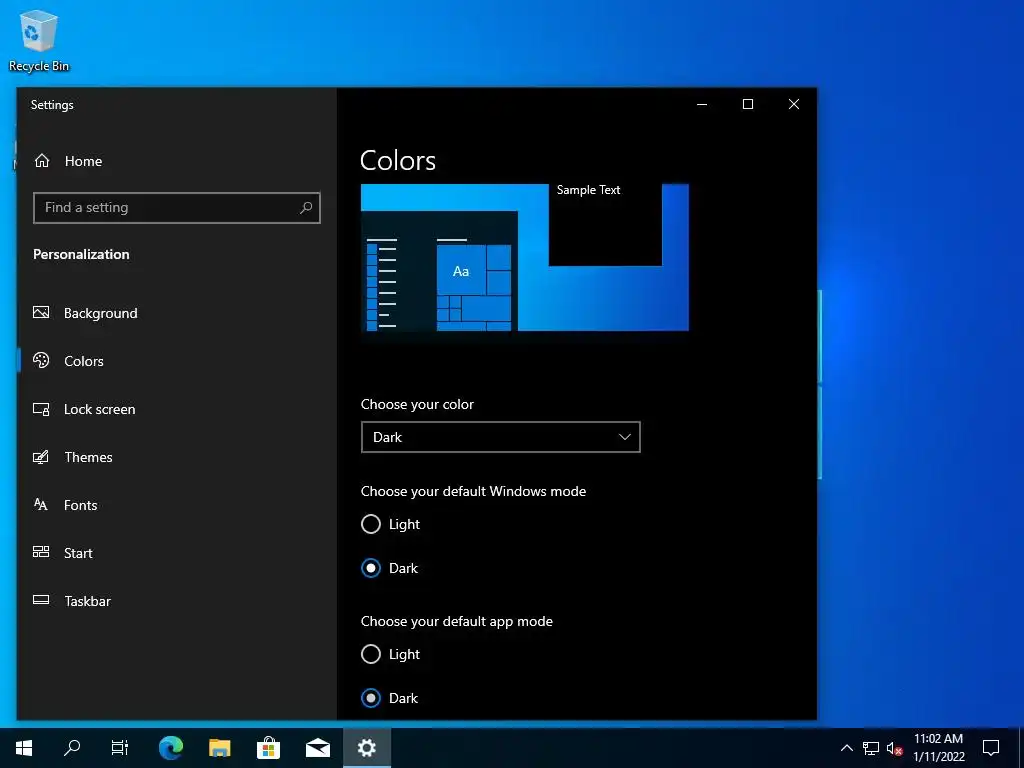Screen dimensions: 1024x768
Task: Select Dark for default Windows mode
Action: tap(371, 568)
